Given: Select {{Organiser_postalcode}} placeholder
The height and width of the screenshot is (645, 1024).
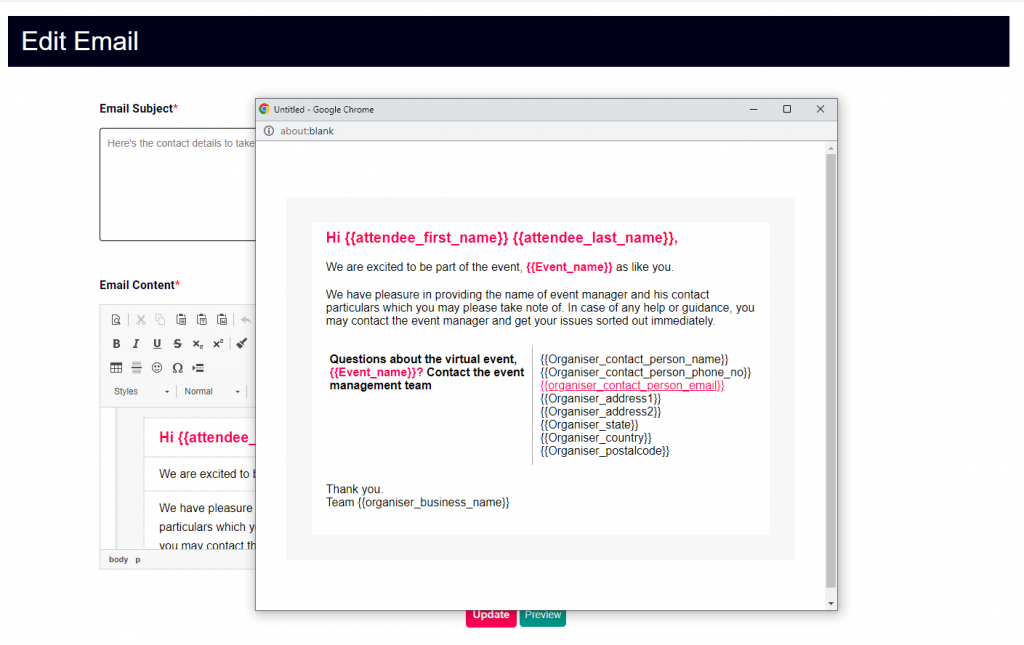Looking at the screenshot, I should point(605,450).
